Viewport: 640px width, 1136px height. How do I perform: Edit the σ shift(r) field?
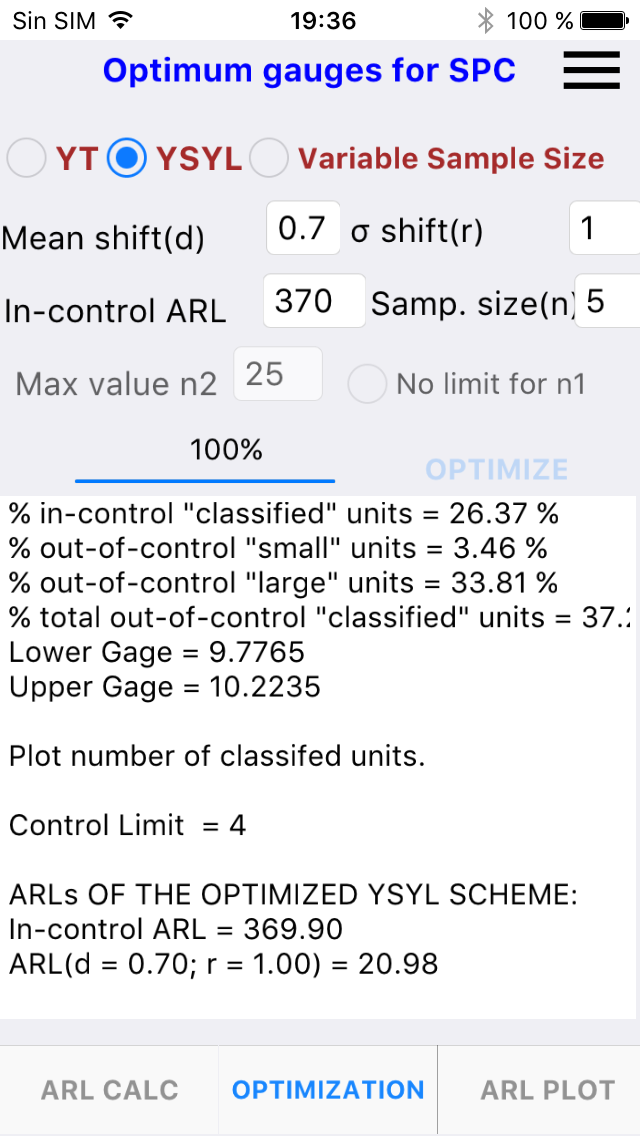tap(604, 228)
